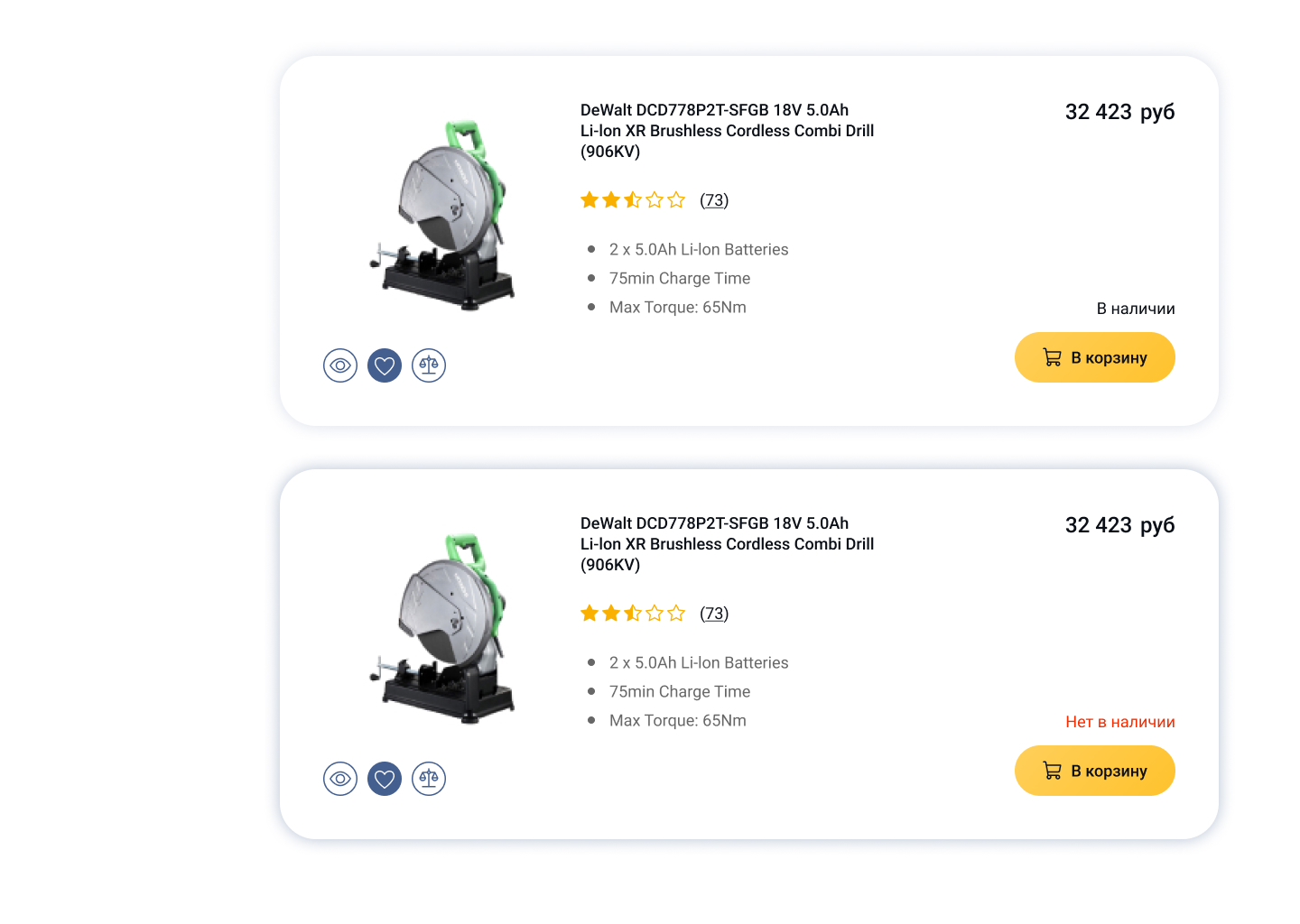Click the star rating on the second product
Viewport: 1300px width, 924px height.
tap(633, 614)
